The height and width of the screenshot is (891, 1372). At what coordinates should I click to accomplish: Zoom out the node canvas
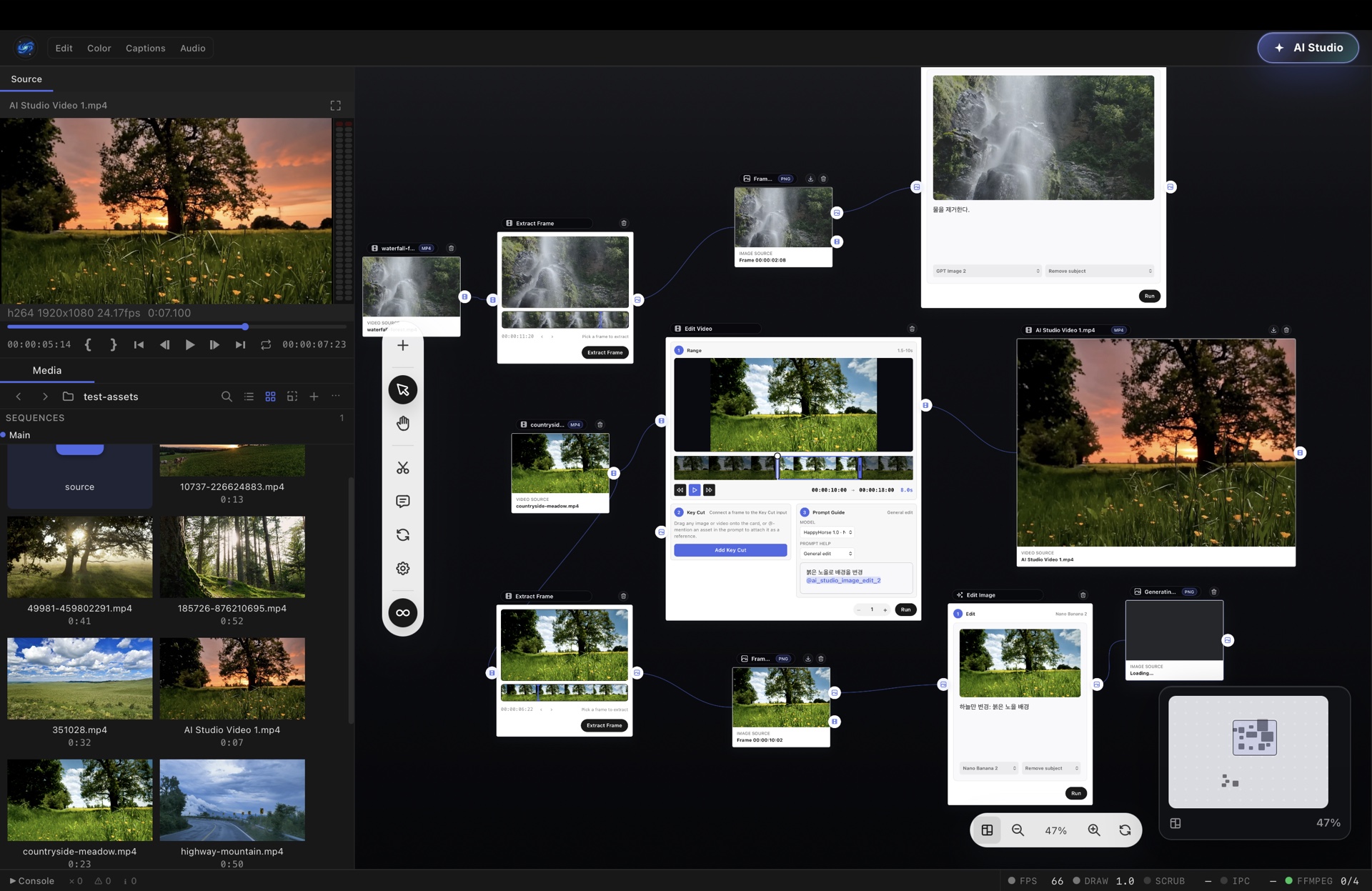coord(1018,830)
